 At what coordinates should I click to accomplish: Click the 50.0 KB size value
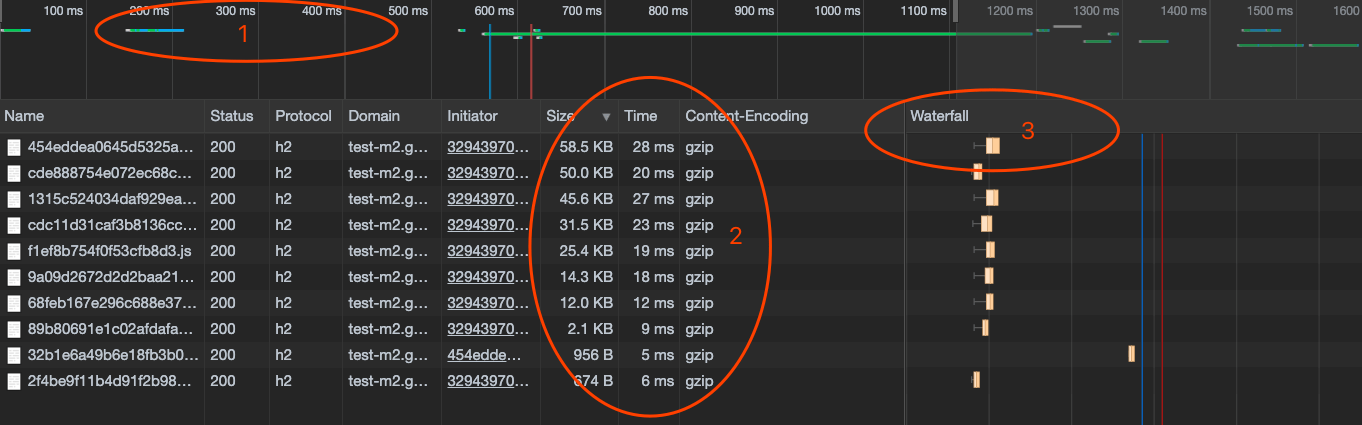click(586, 173)
